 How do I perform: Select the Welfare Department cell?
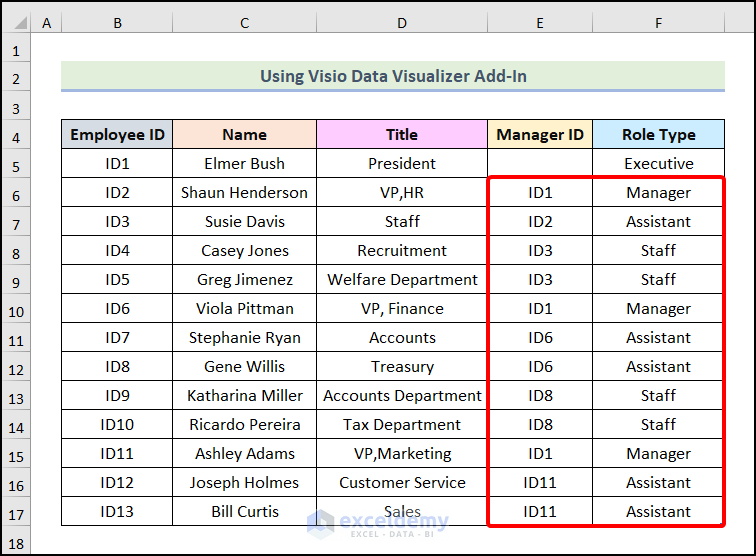[402, 279]
